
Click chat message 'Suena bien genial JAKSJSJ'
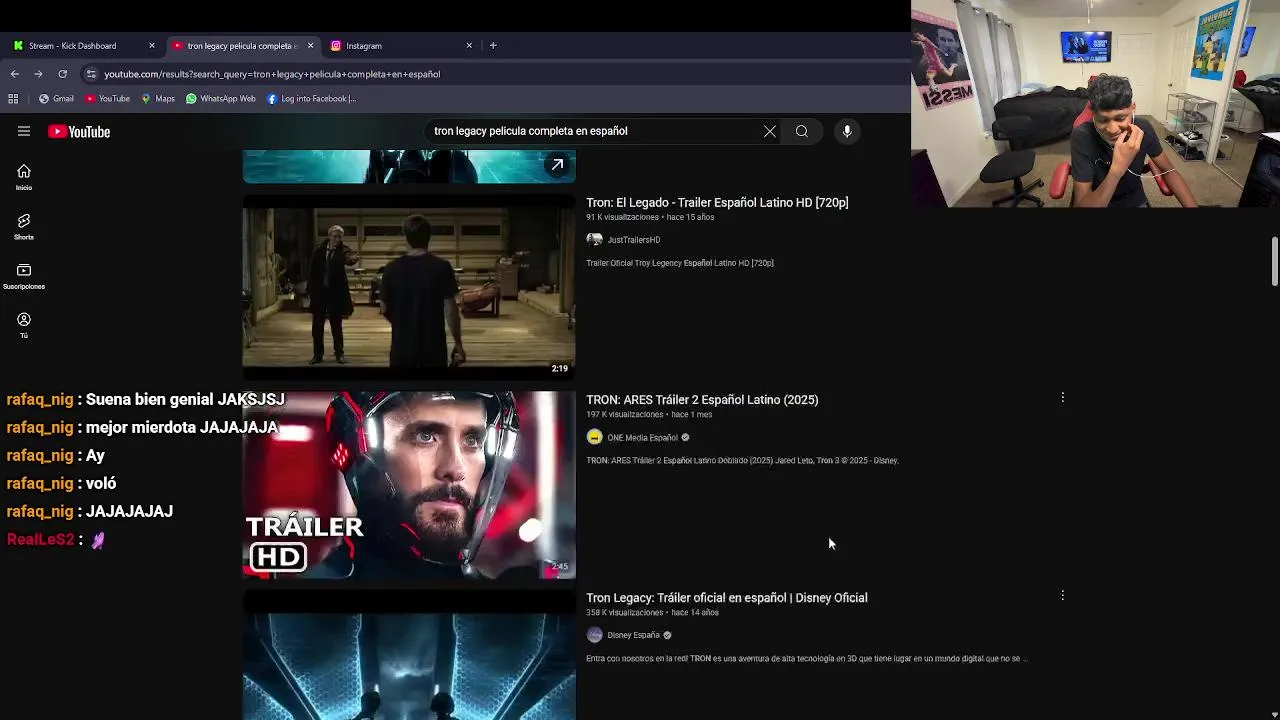click(x=185, y=399)
